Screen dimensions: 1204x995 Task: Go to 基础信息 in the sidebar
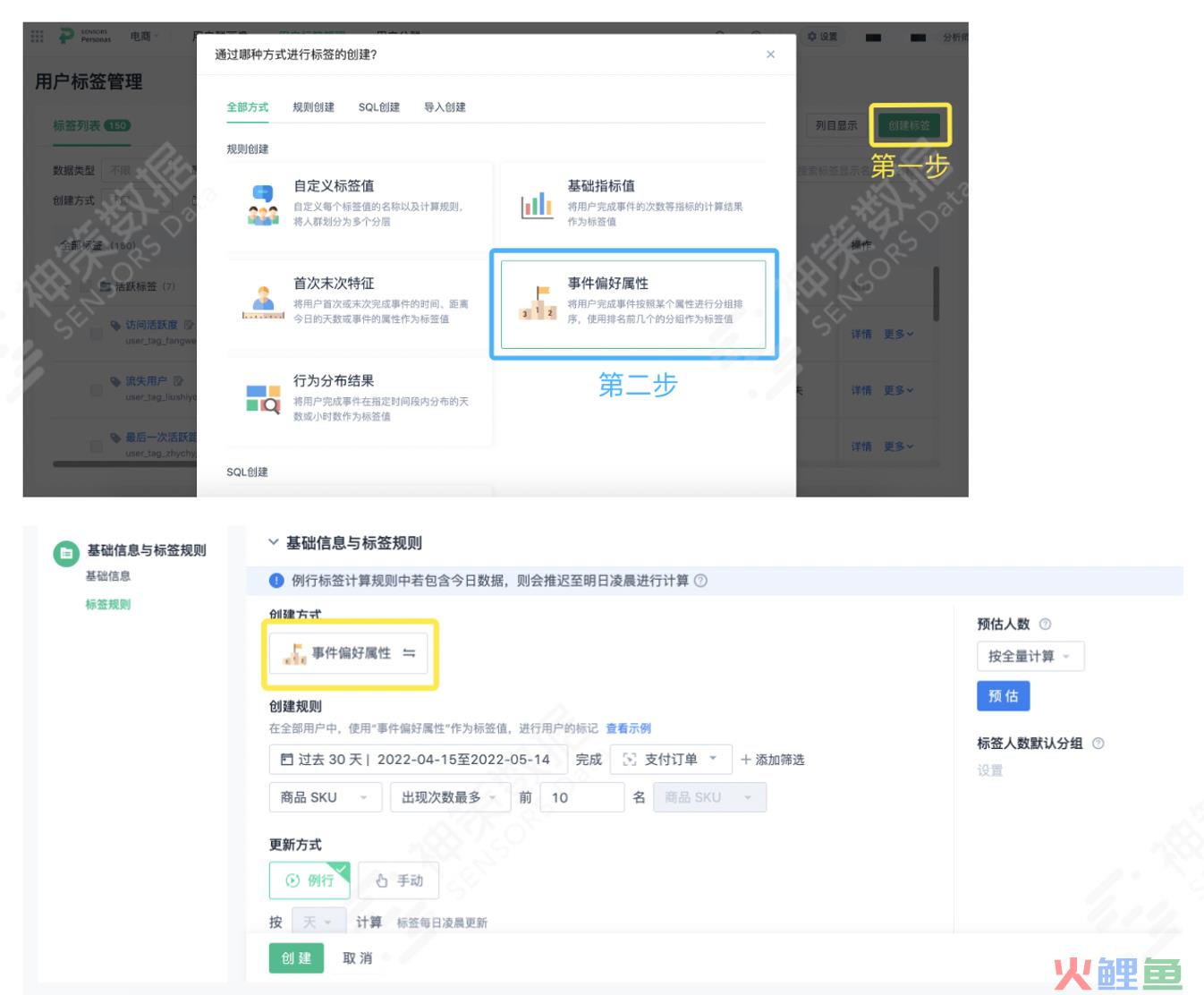108,576
